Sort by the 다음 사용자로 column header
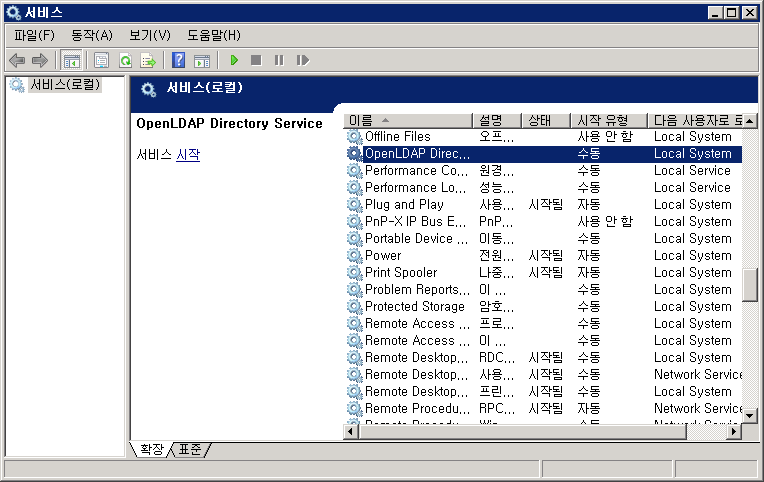This screenshot has width=764, height=482. click(x=695, y=120)
